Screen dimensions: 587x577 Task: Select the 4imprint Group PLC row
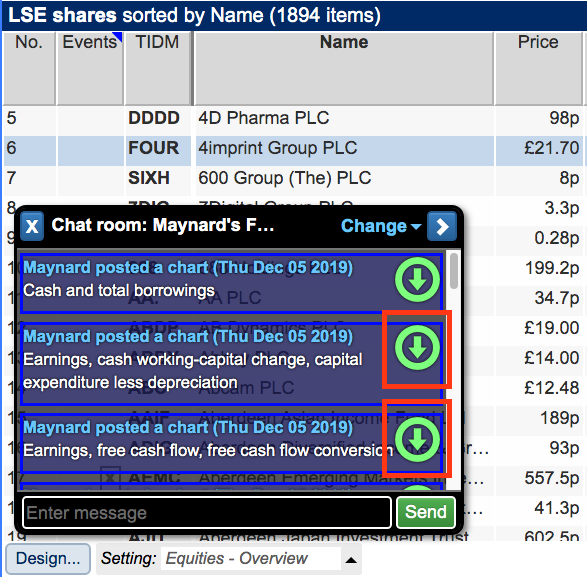tap(293, 148)
